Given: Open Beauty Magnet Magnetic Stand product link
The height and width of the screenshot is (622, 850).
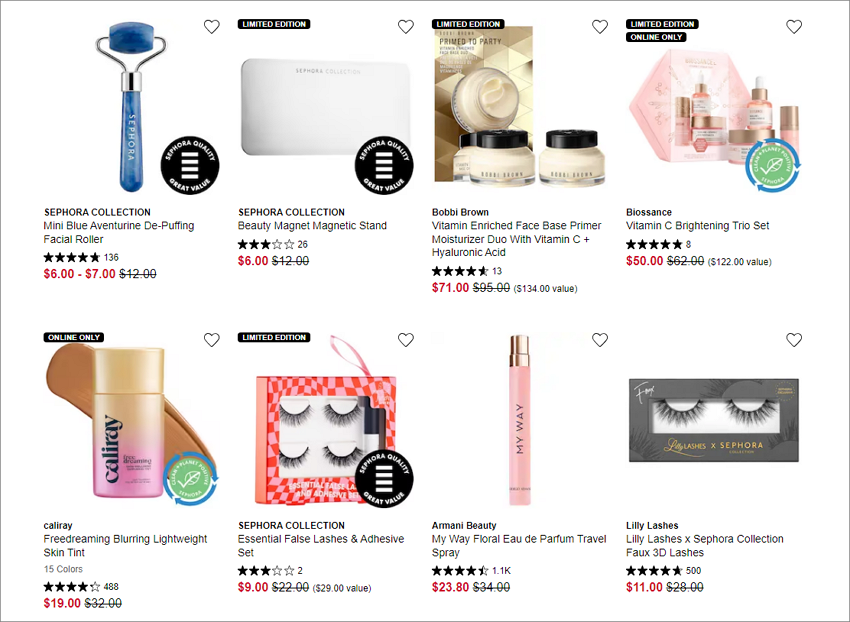Looking at the screenshot, I should point(312,226).
